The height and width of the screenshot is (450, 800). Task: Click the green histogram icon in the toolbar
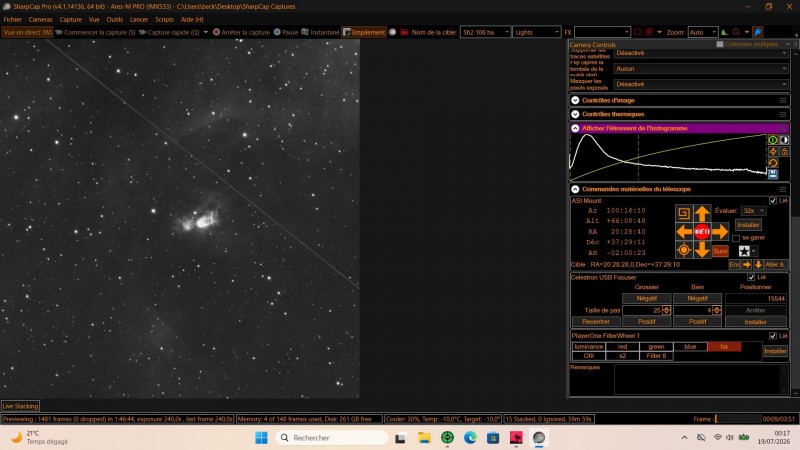[724, 32]
